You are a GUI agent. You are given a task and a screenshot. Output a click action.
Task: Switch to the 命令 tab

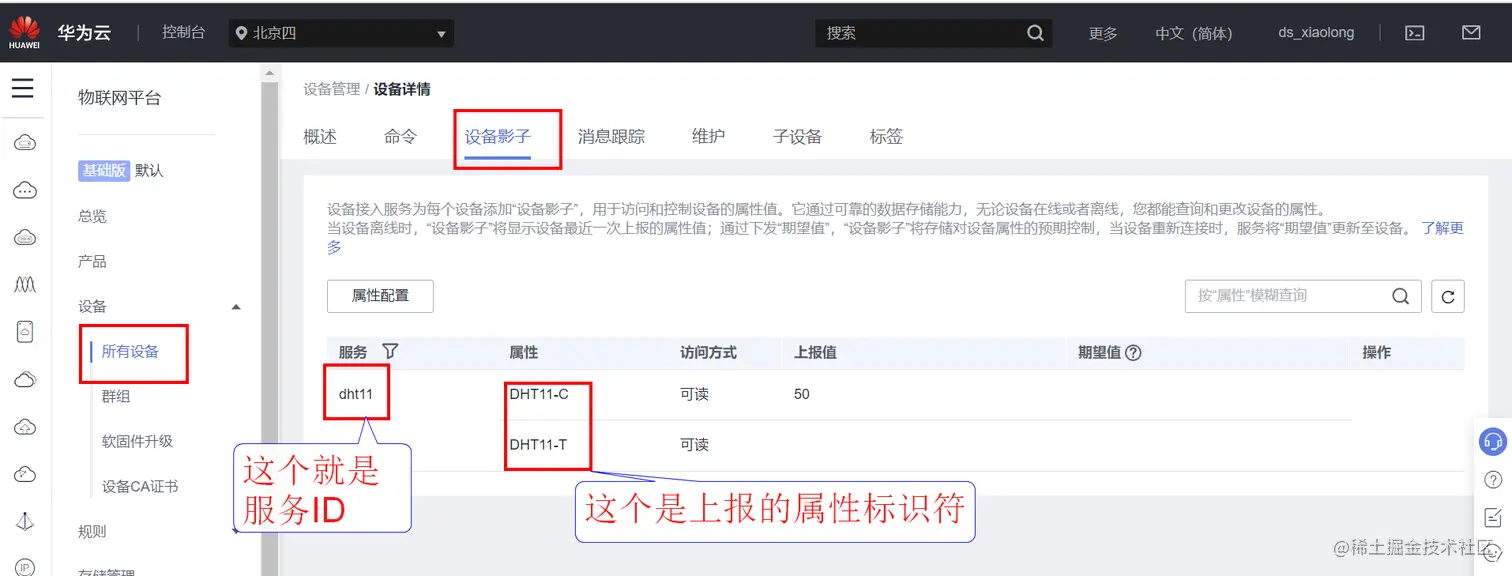point(400,137)
